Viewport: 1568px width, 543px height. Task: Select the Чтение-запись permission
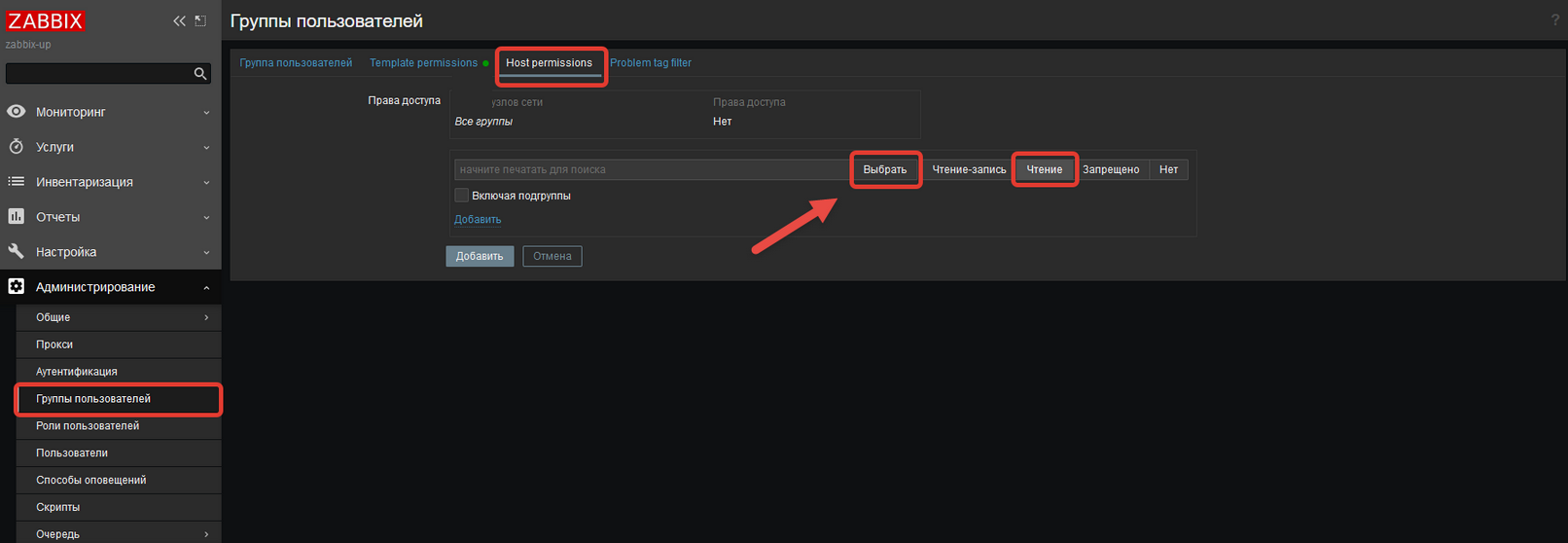[x=969, y=169]
